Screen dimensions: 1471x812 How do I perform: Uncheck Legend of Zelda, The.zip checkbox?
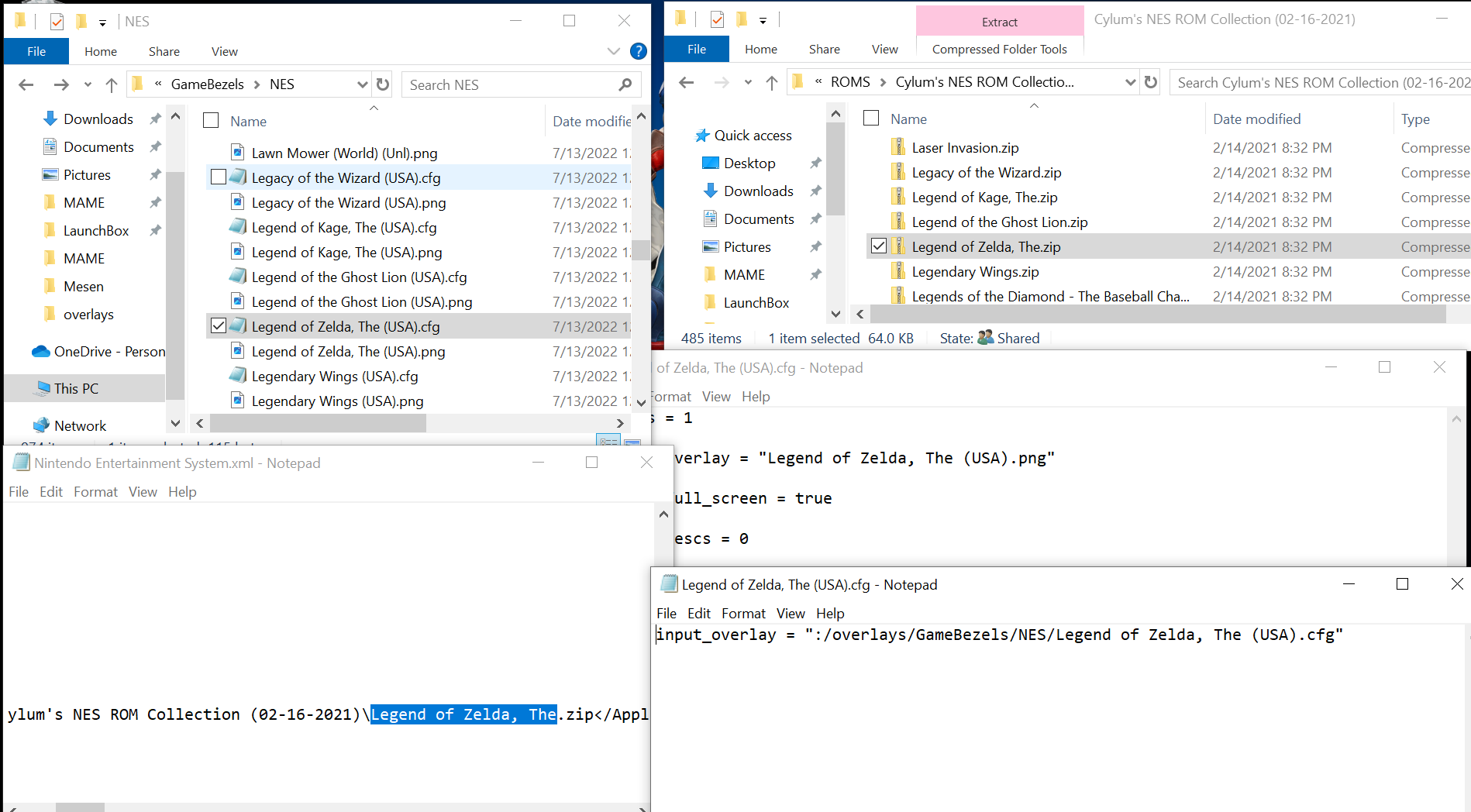[879, 246]
